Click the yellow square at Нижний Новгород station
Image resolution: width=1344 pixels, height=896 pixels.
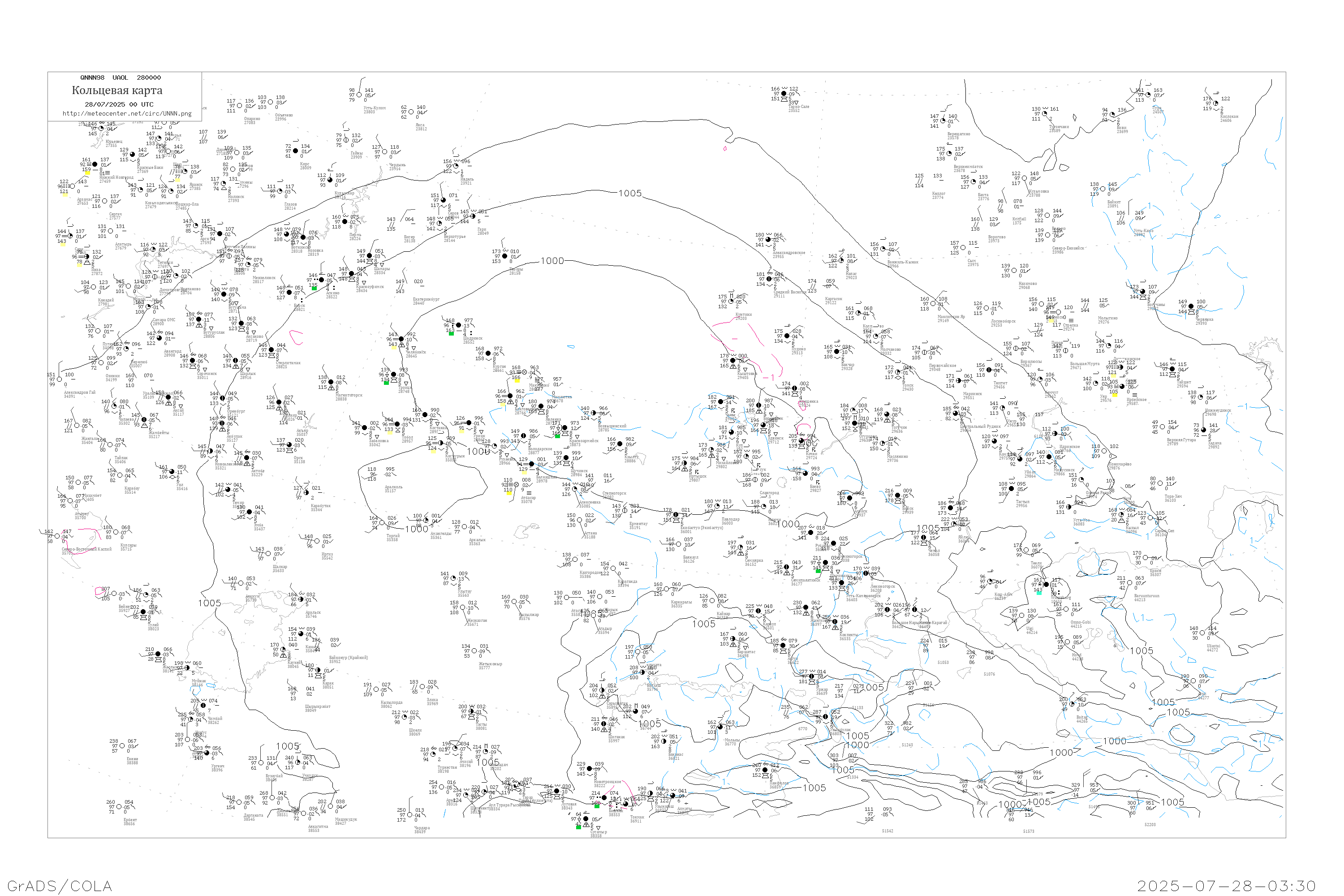(x=87, y=173)
